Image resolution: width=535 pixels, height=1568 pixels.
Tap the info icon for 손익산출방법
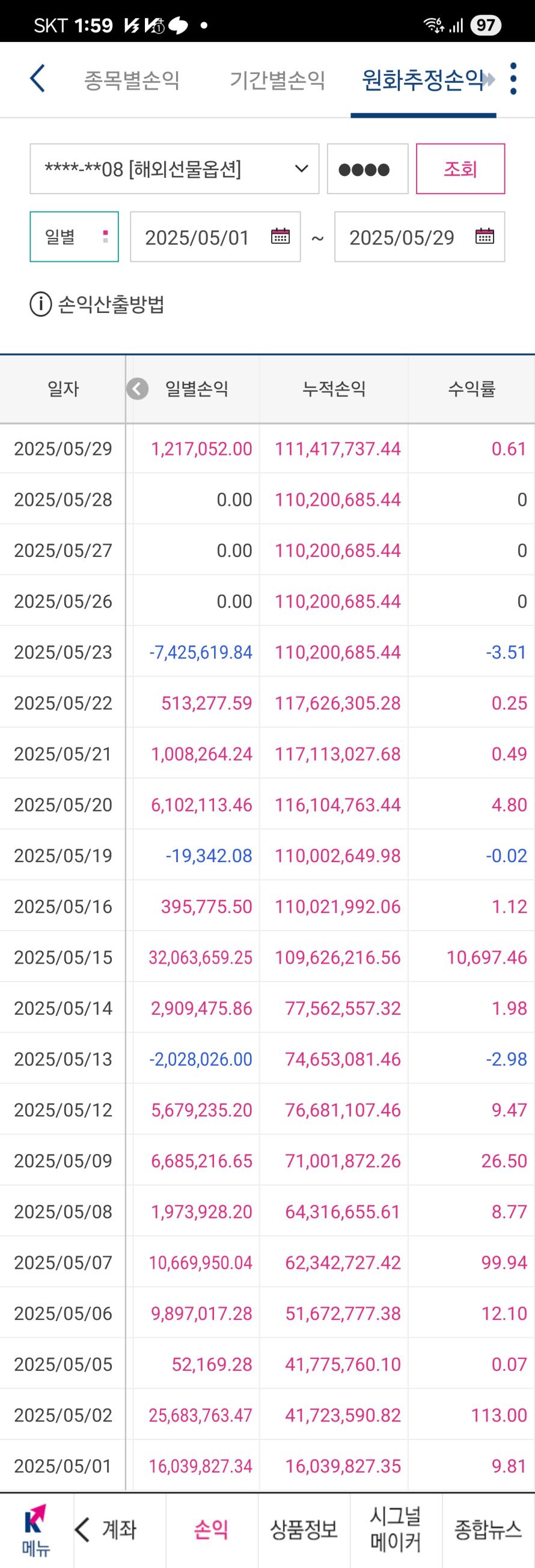pos(40,304)
